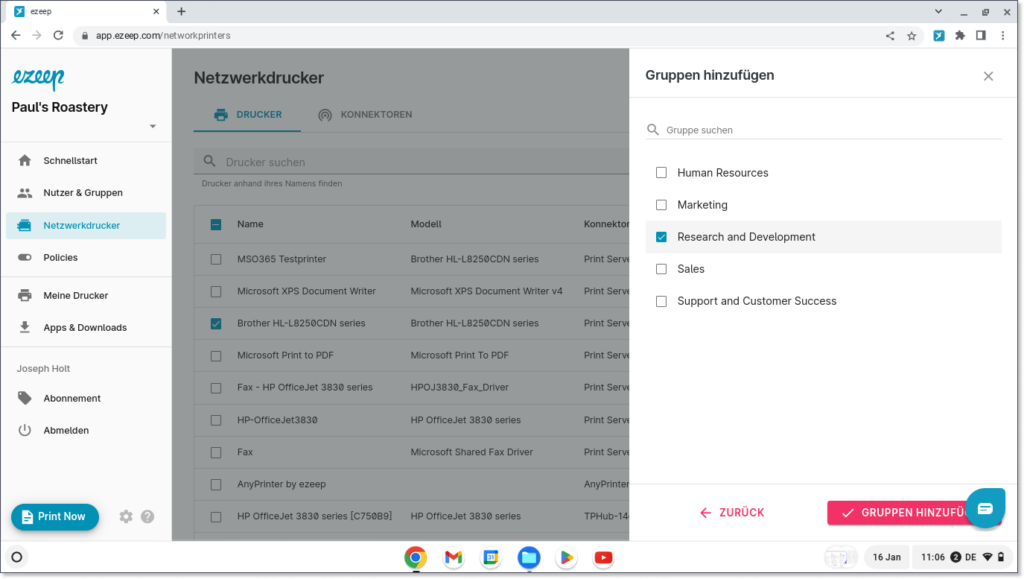Open the Chrome extensions puzzle icon
Image resolution: width=1024 pixels, height=579 pixels.
pyautogui.click(x=959, y=36)
